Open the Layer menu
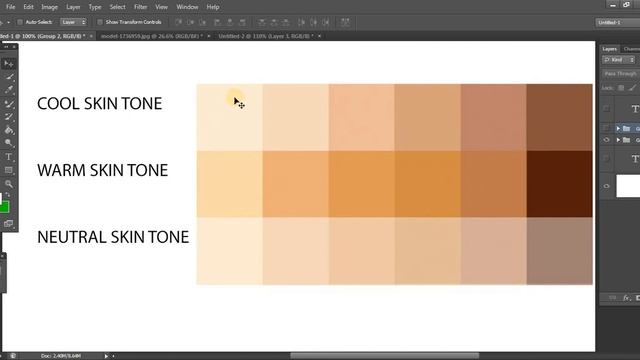The height and width of the screenshot is (360, 640). 73,7
